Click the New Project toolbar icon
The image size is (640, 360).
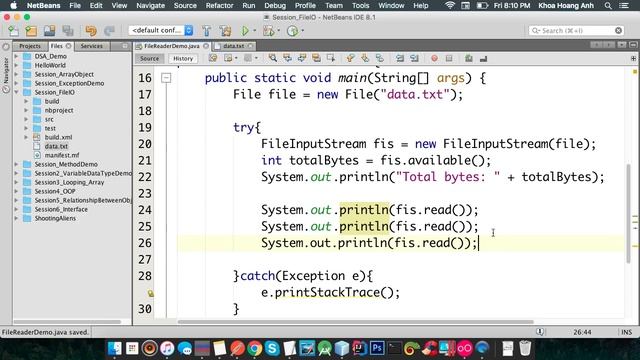31,31
